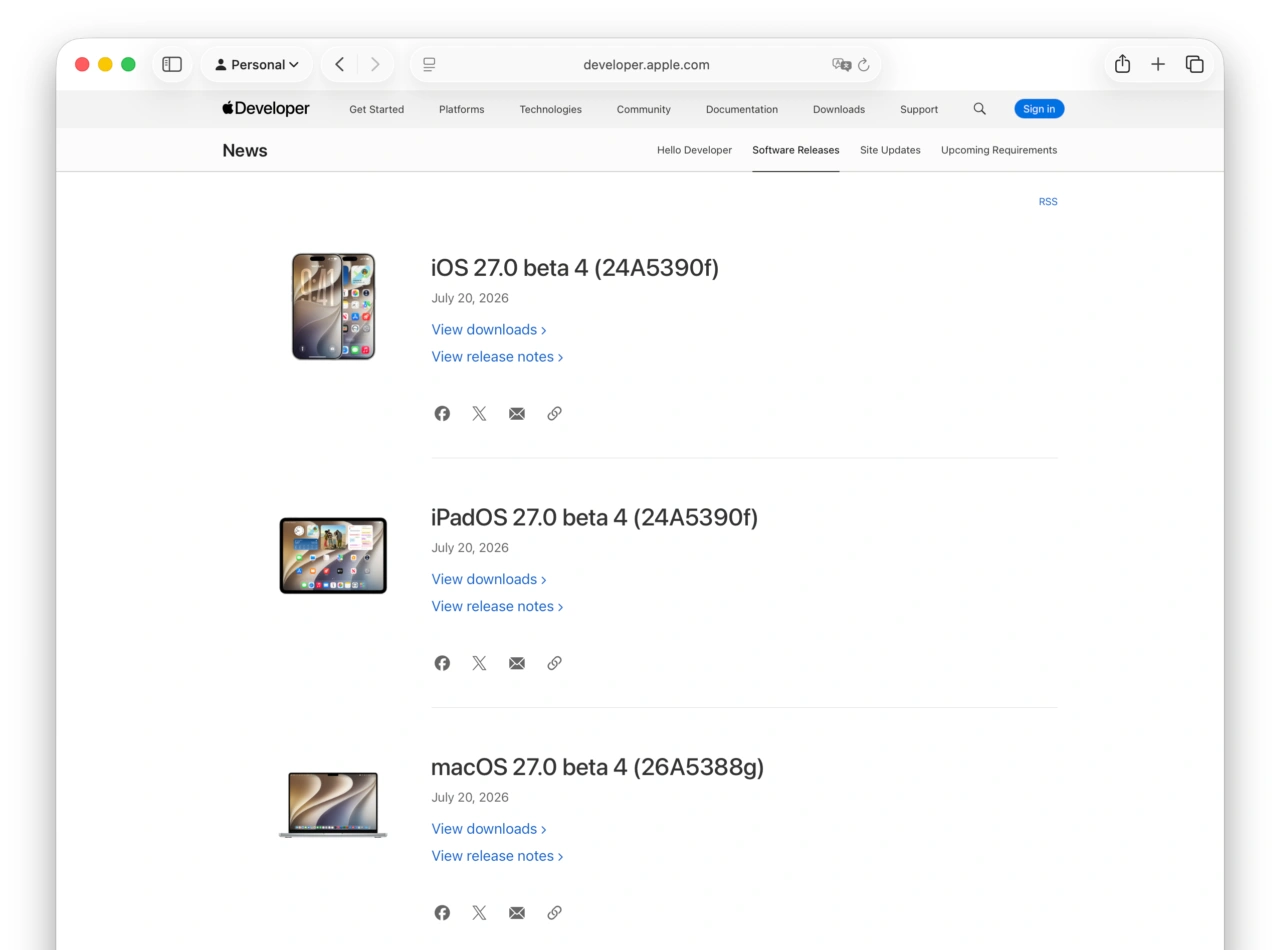Toggle the Safari sidebar button
Screen dimensions: 1280x950
(172, 64)
